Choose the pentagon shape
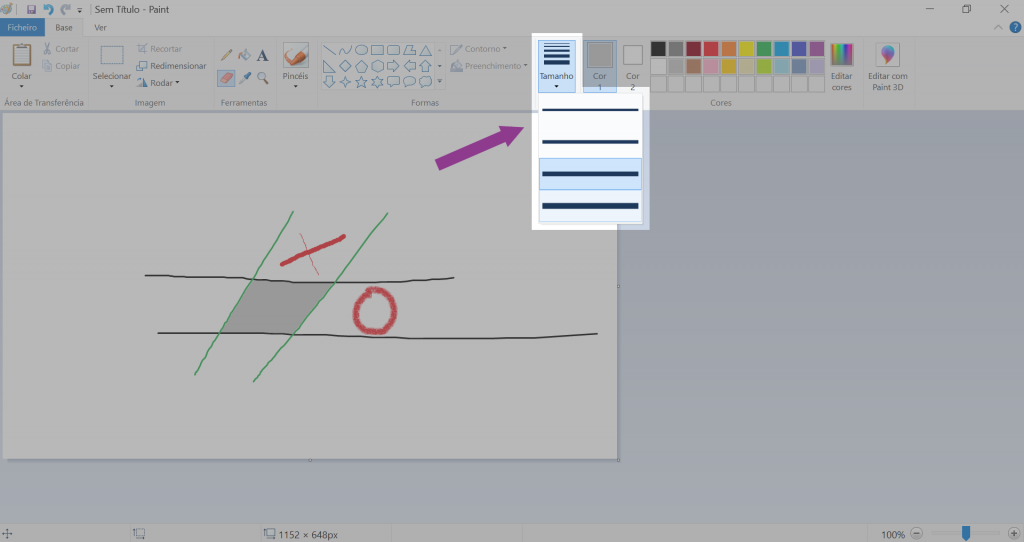This screenshot has width=1024, height=542. coord(361,66)
